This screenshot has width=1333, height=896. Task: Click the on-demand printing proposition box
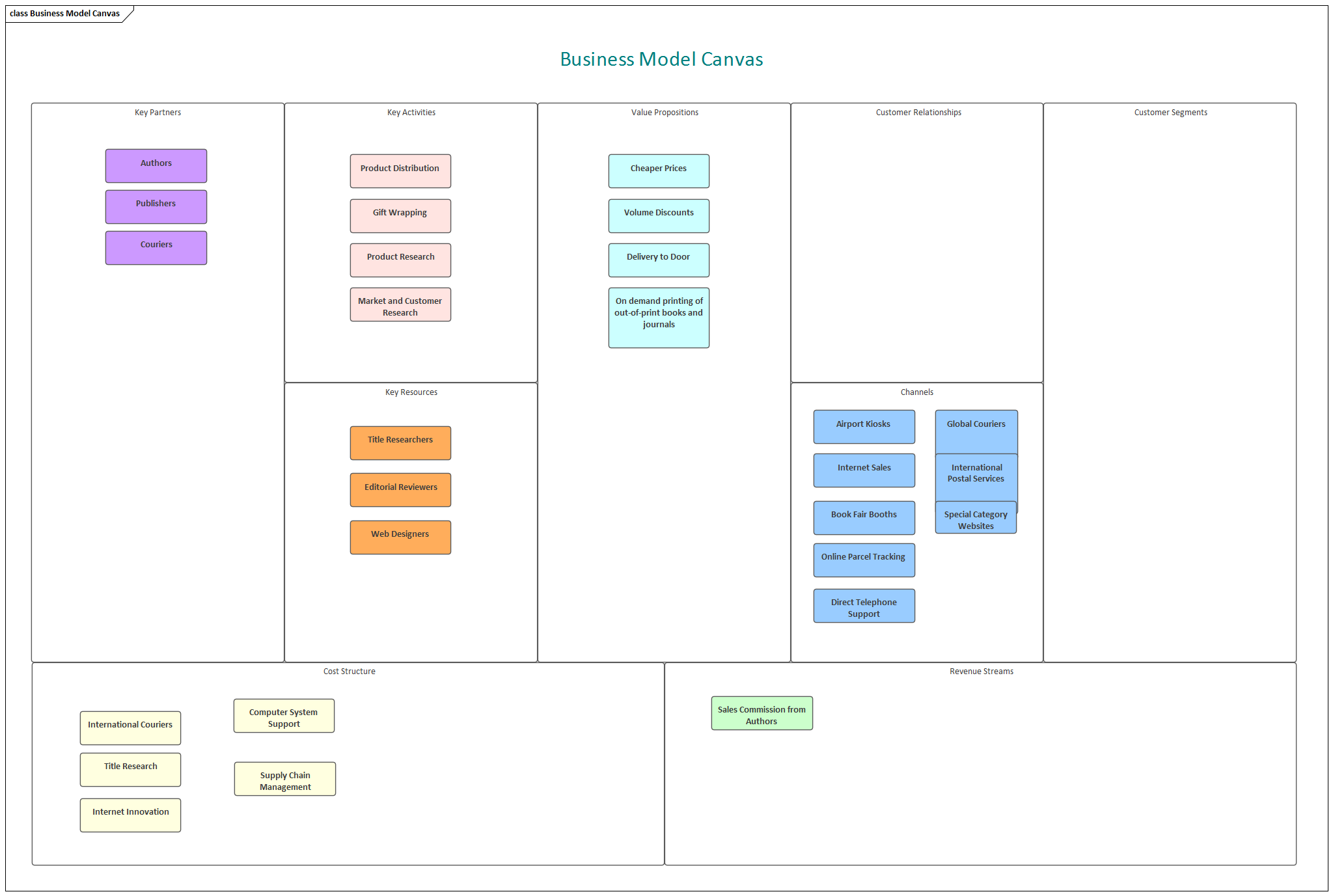click(658, 317)
